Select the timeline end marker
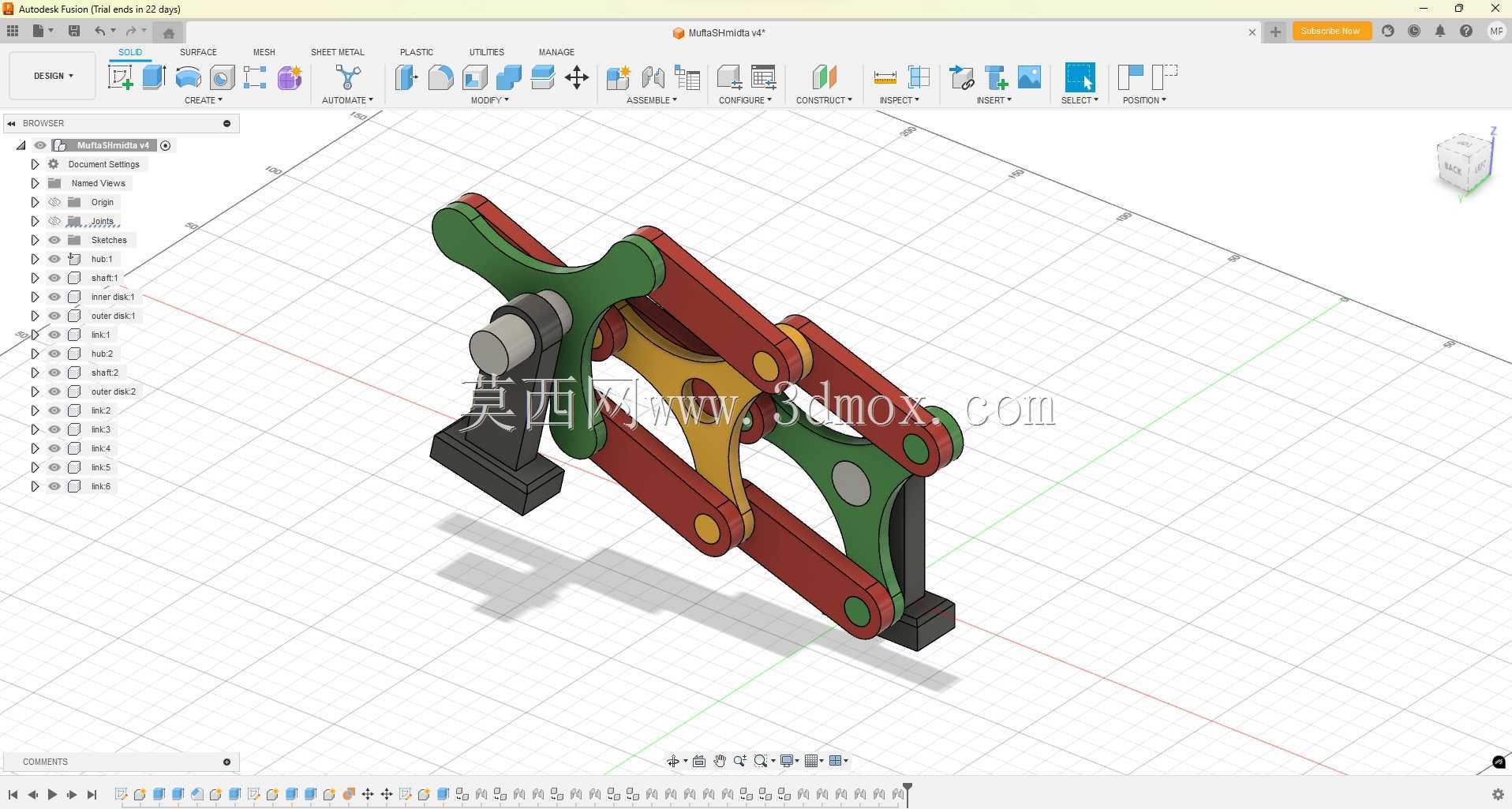The height and width of the screenshot is (809, 1512). (x=908, y=794)
